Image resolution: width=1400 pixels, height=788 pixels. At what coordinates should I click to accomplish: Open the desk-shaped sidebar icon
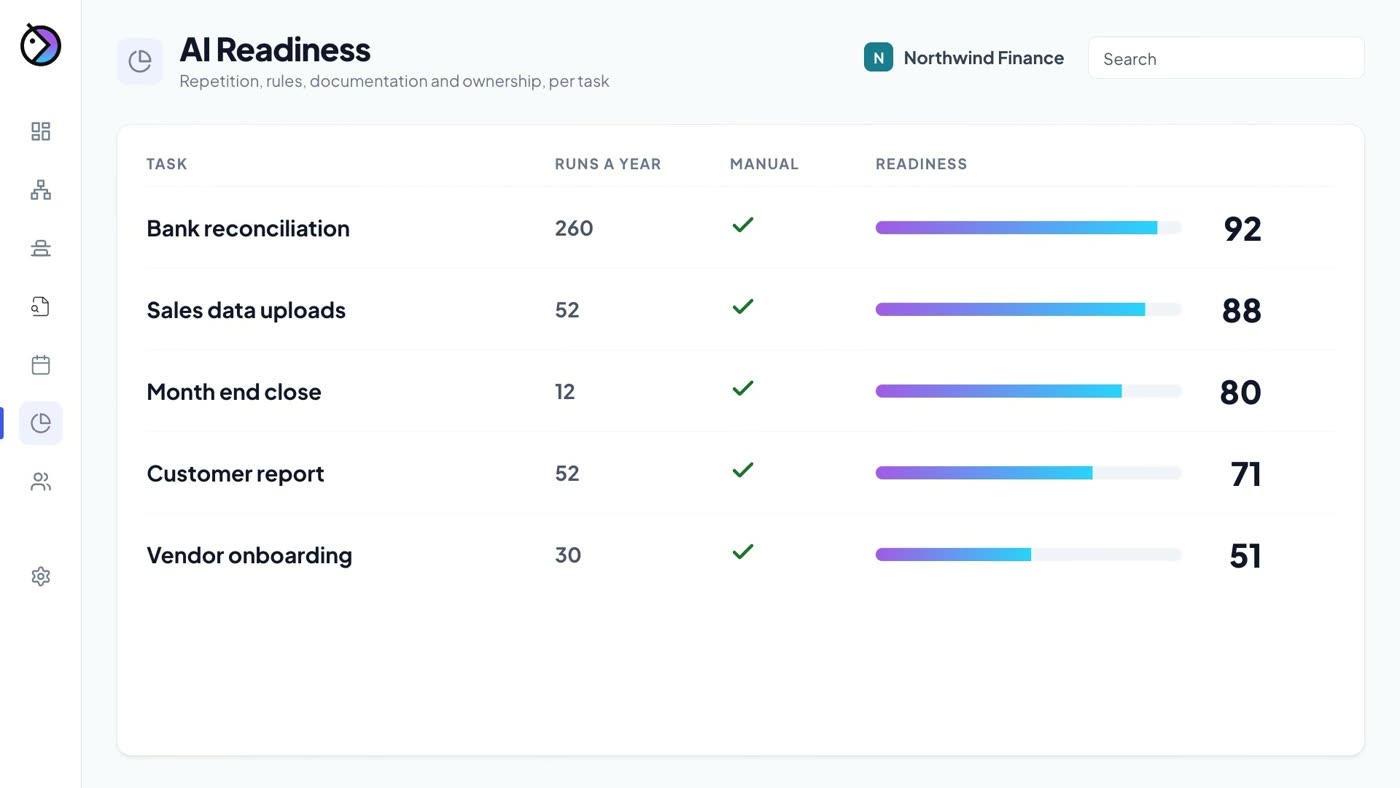point(41,248)
